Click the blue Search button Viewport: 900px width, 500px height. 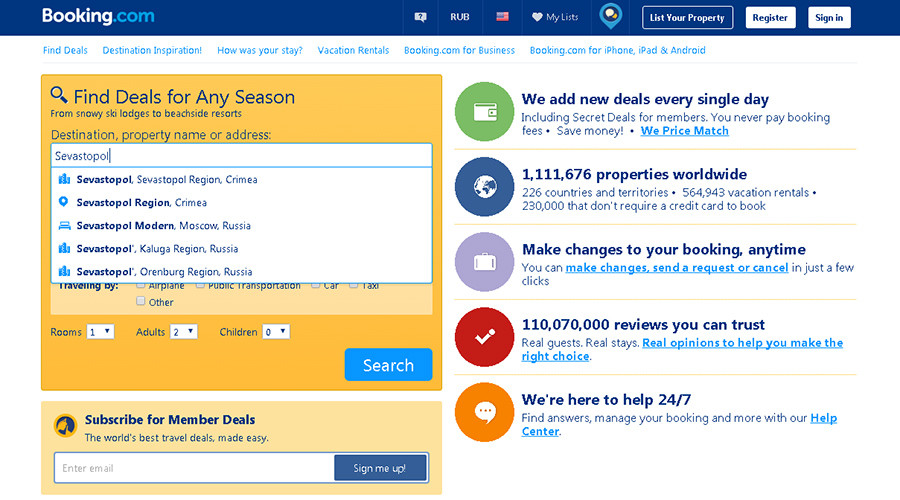(x=389, y=365)
